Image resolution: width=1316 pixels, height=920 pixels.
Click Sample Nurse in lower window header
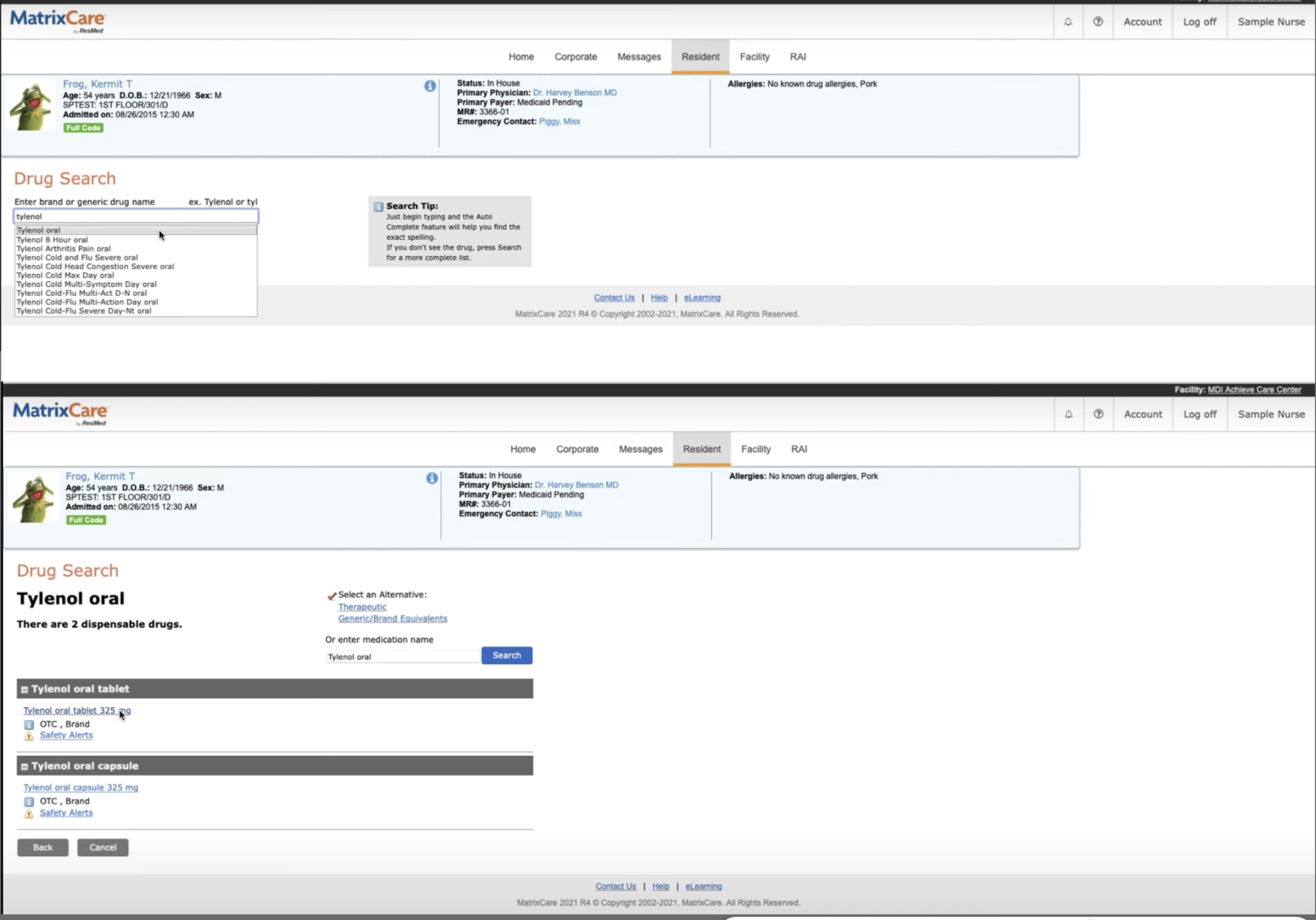1271,414
